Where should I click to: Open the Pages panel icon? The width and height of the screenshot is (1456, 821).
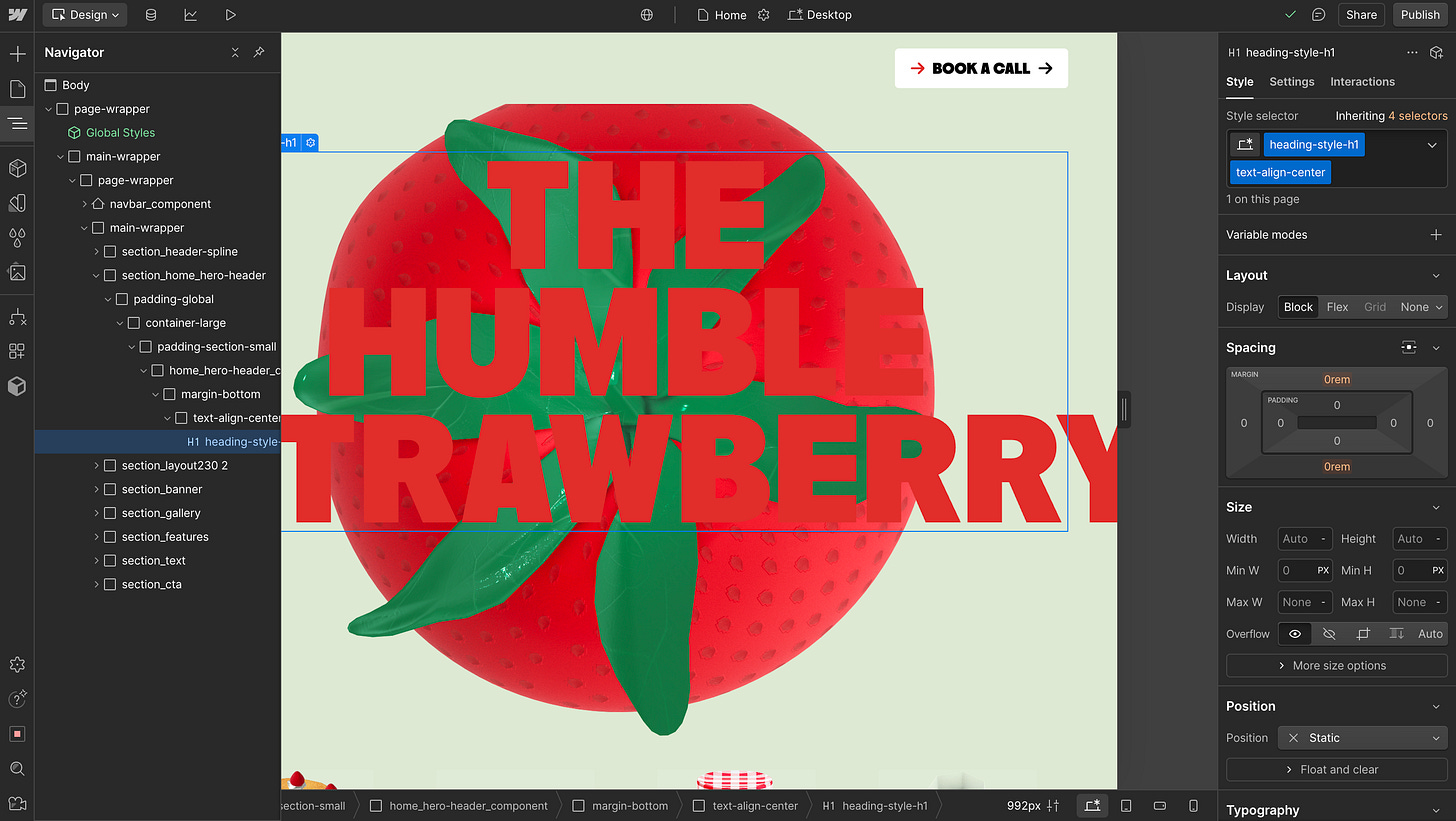point(17,89)
